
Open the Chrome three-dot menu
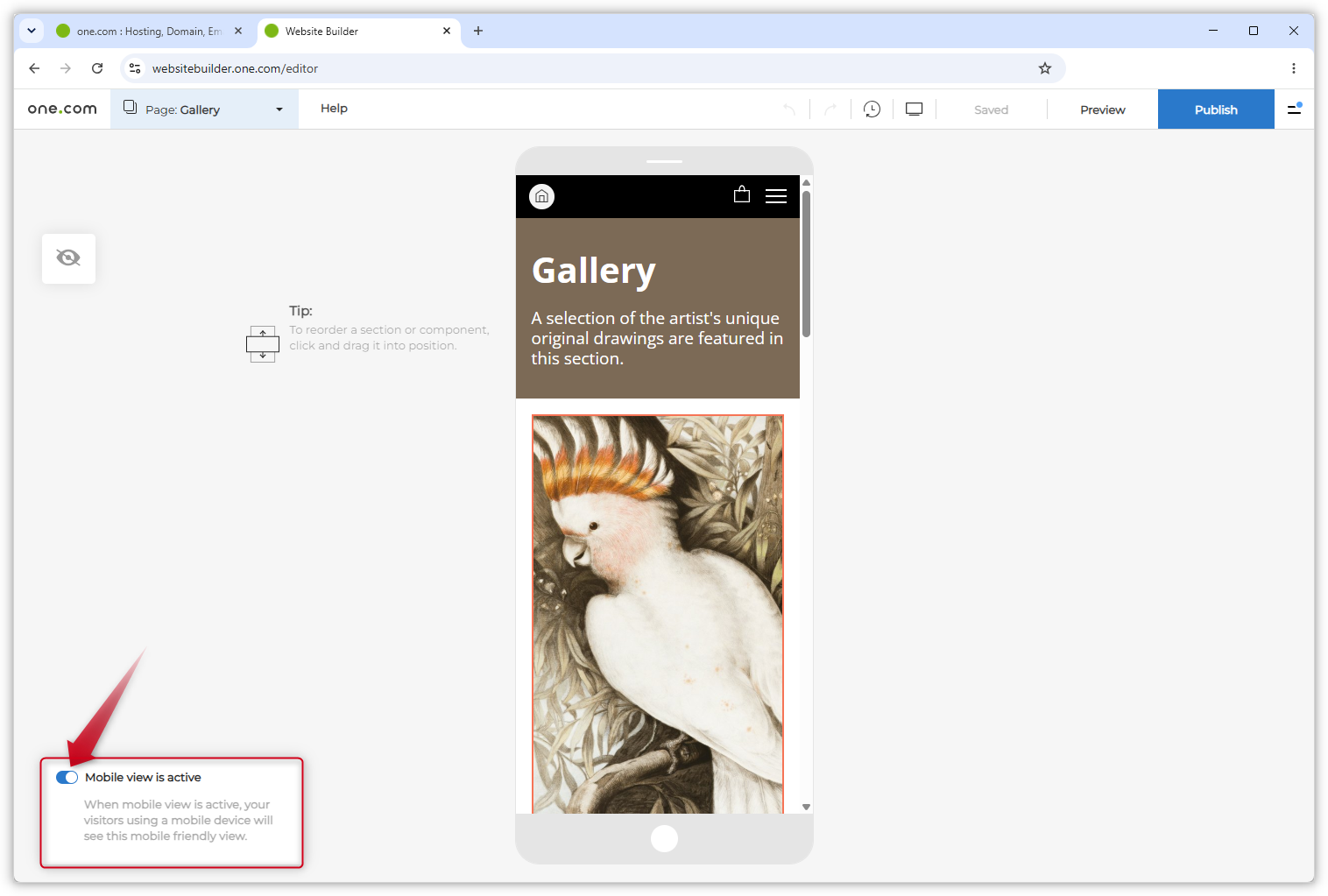point(1294,68)
